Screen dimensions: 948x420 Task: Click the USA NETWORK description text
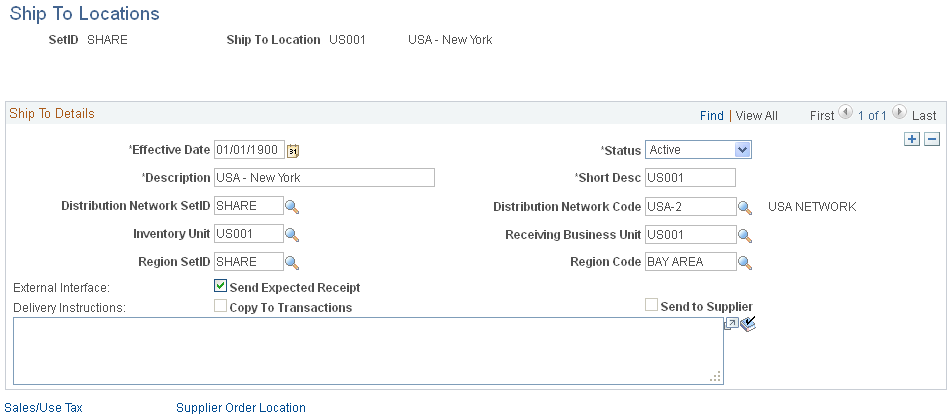pyautogui.click(x=812, y=207)
